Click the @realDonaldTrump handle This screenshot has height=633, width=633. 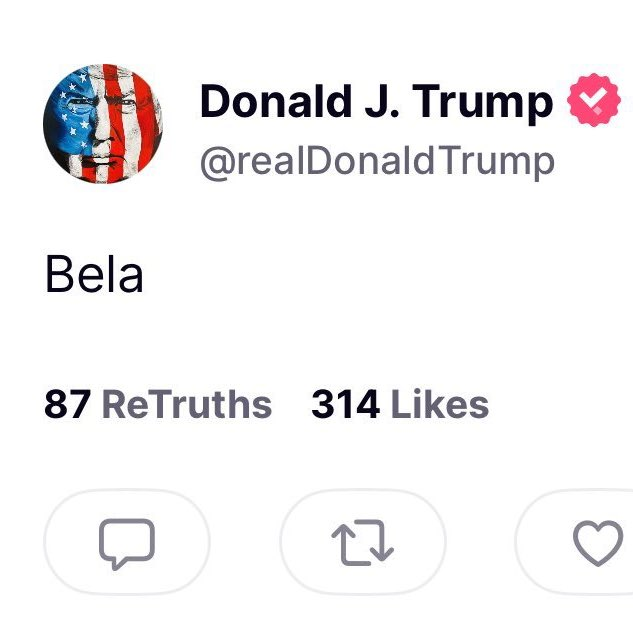[376, 160]
